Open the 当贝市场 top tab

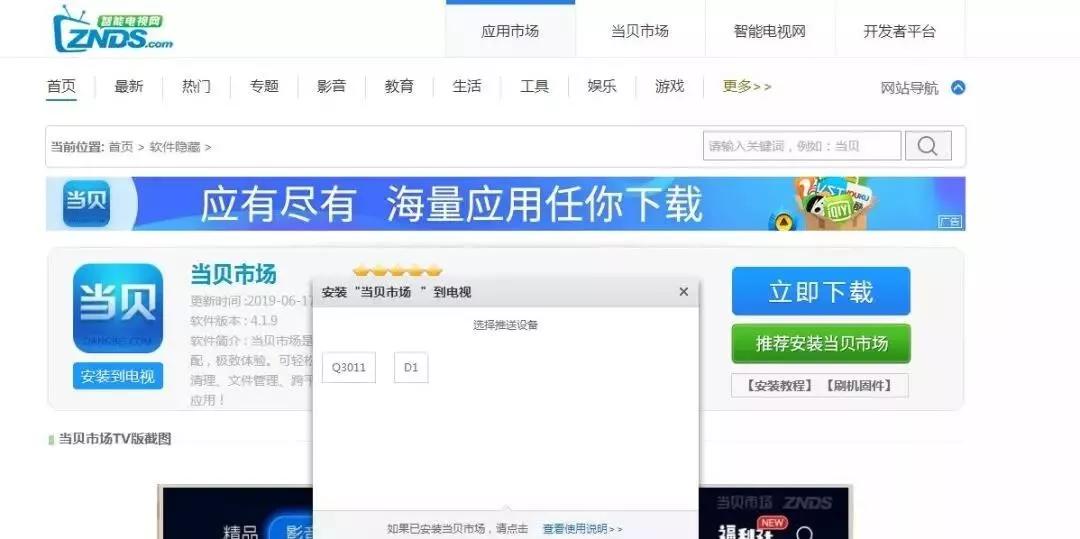640,31
